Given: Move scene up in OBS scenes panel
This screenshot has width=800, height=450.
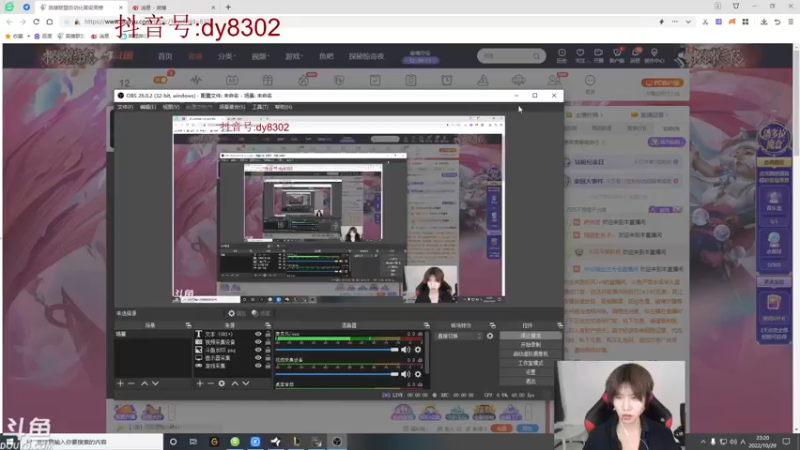Looking at the screenshot, I should (x=144, y=383).
